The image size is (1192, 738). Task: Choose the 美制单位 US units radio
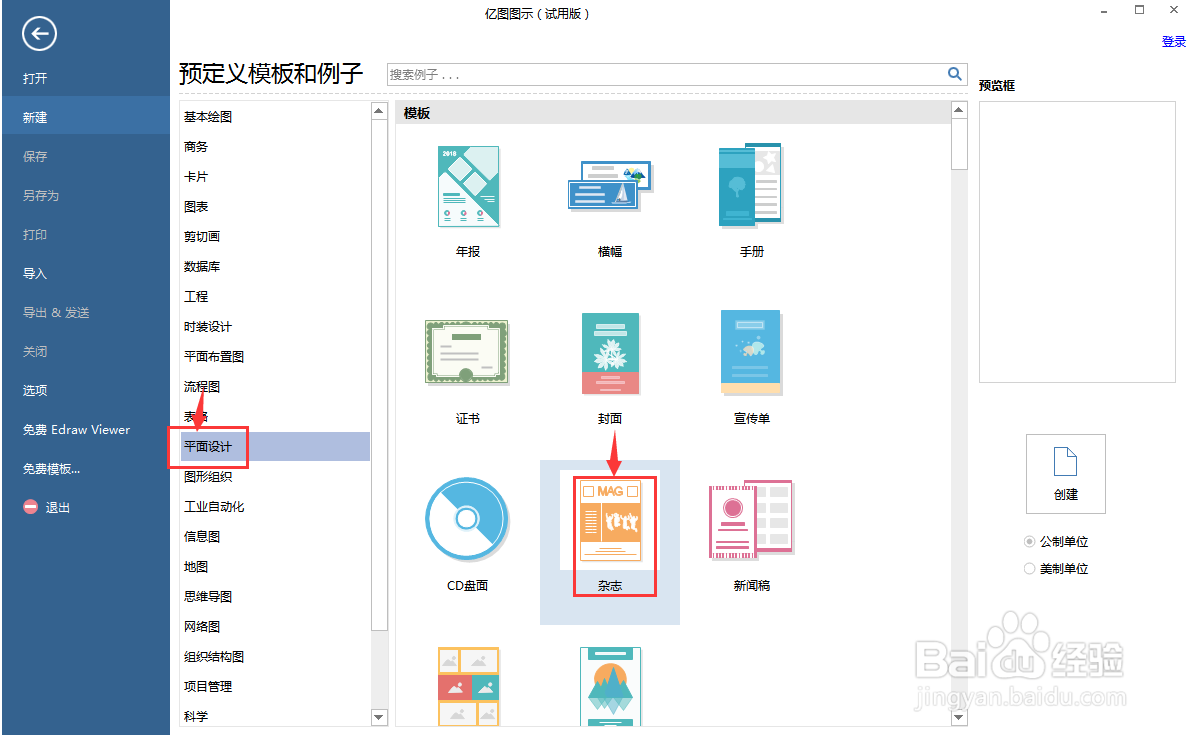[1029, 569]
